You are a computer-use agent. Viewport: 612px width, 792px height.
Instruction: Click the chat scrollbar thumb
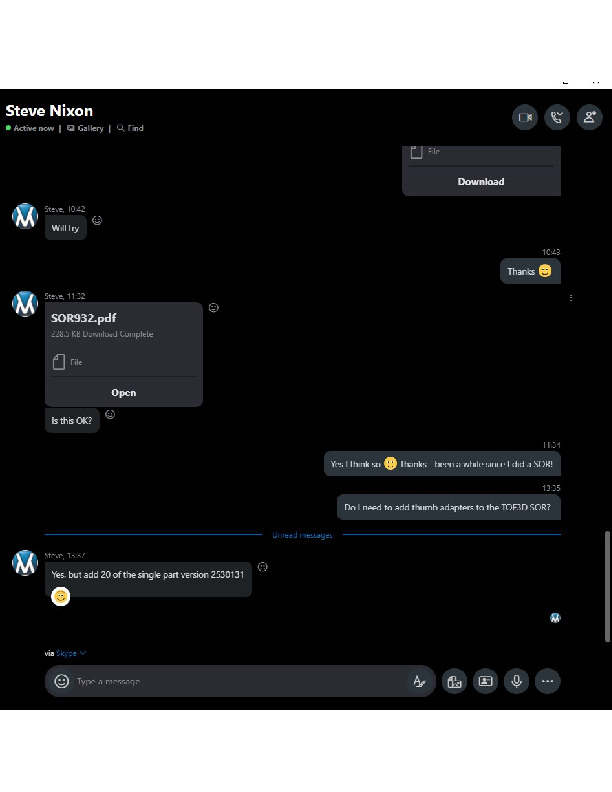point(607,586)
